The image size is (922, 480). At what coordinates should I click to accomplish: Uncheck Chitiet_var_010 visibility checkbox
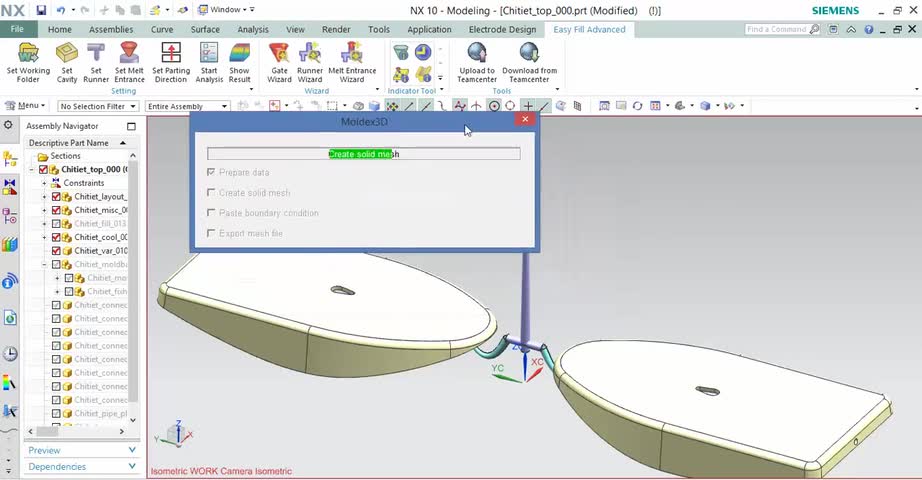[56, 251]
